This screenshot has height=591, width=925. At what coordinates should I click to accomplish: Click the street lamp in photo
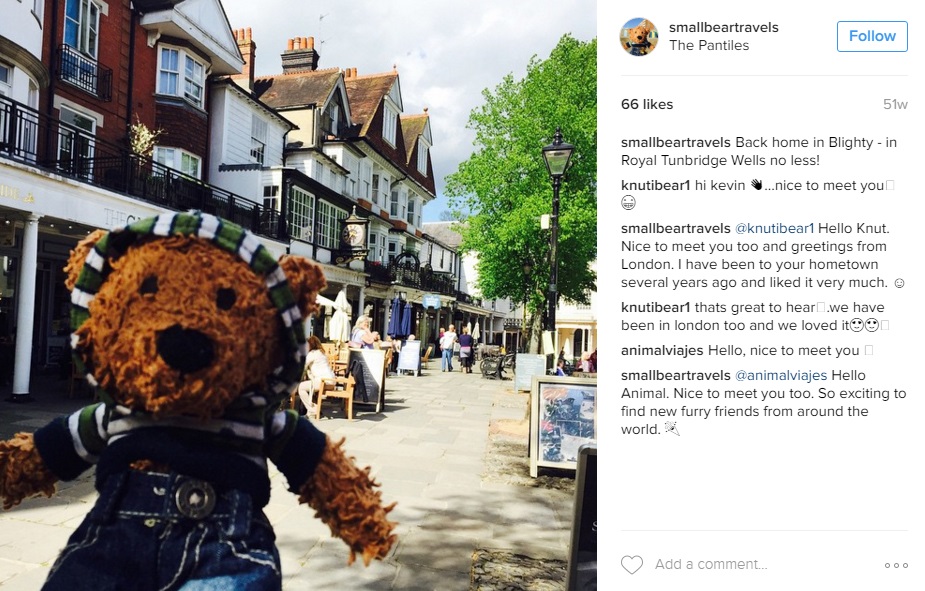coord(556,236)
